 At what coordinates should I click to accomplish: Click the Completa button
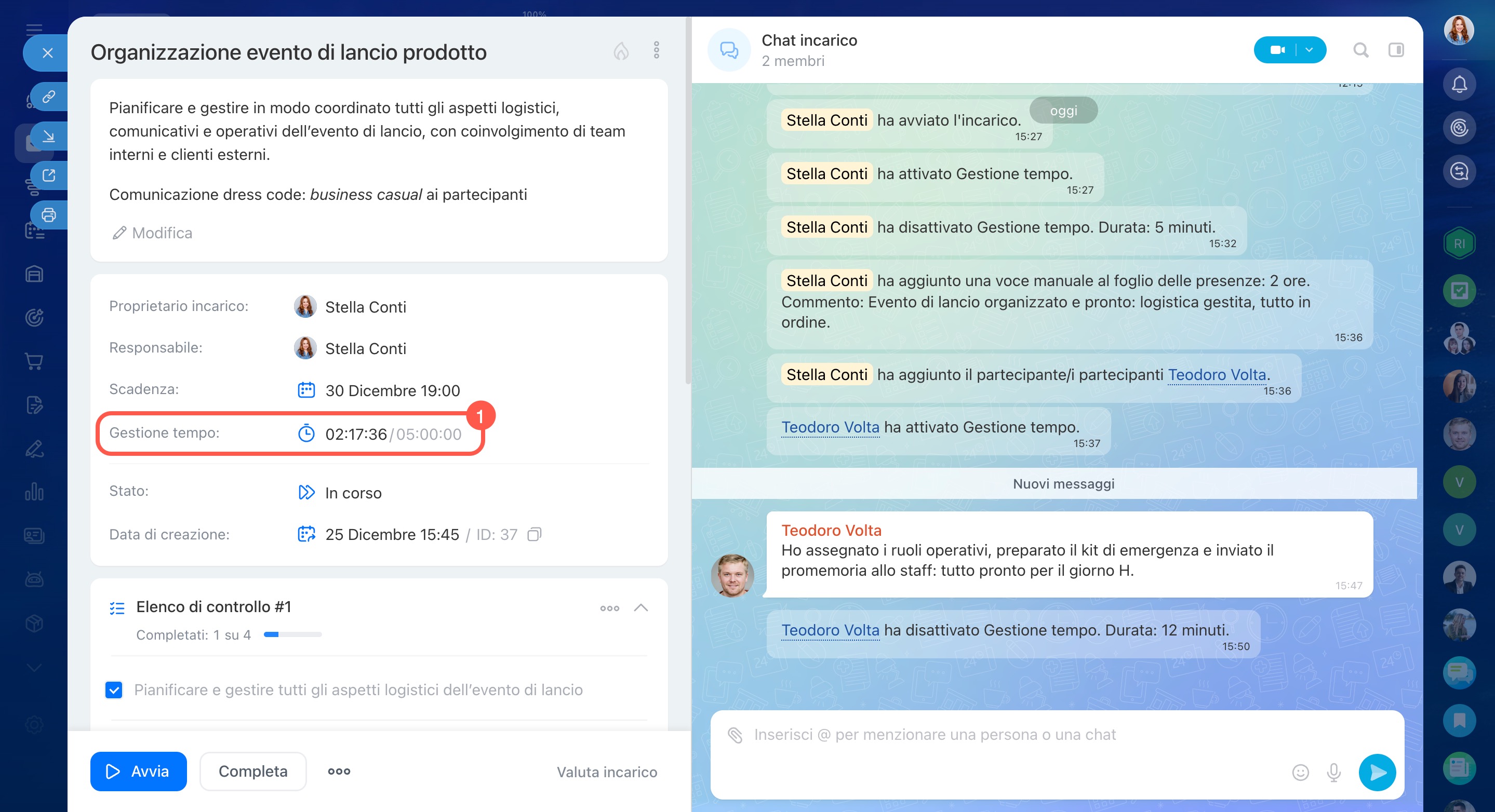point(252,772)
